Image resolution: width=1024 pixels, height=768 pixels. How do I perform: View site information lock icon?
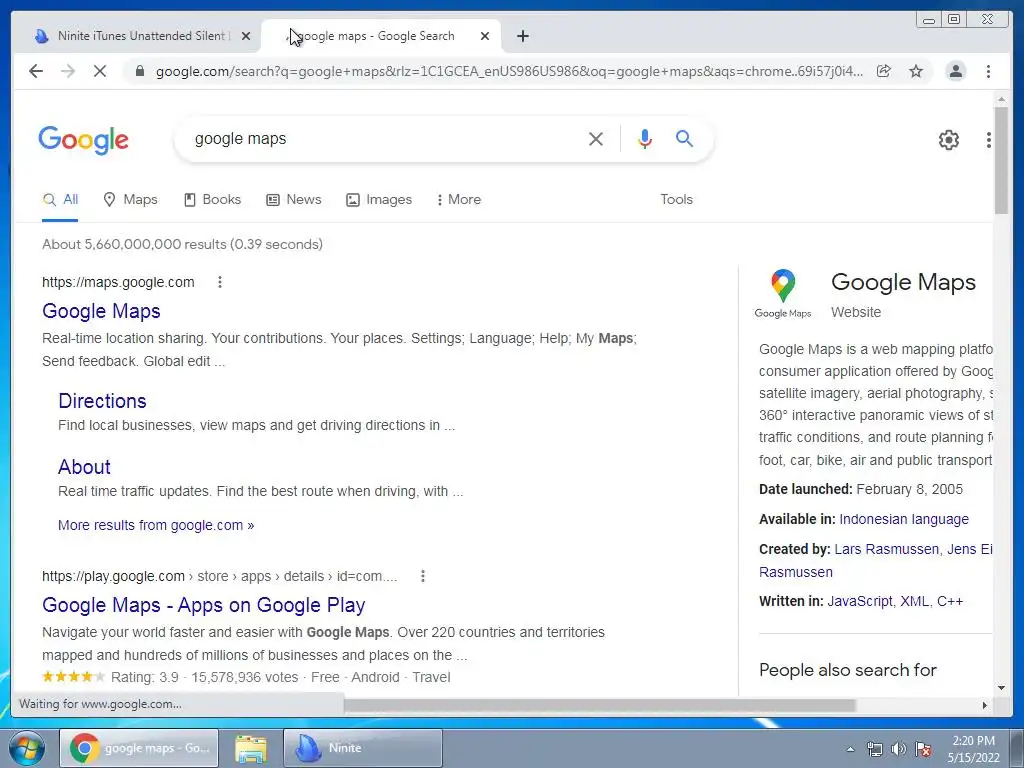click(139, 71)
